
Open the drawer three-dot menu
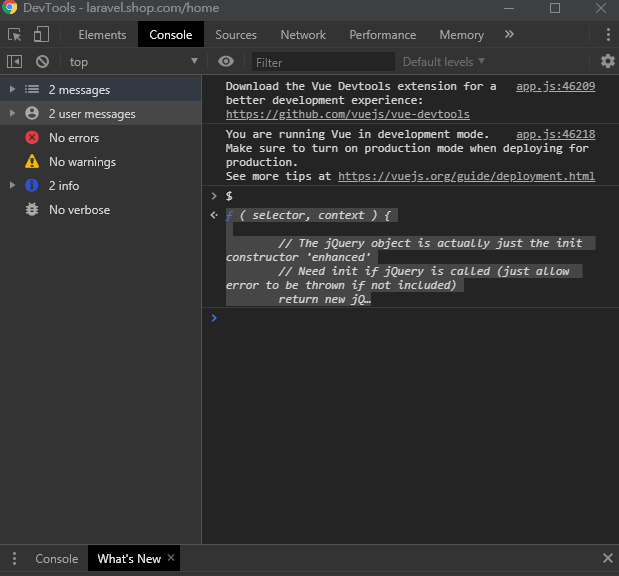[x=14, y=558]
